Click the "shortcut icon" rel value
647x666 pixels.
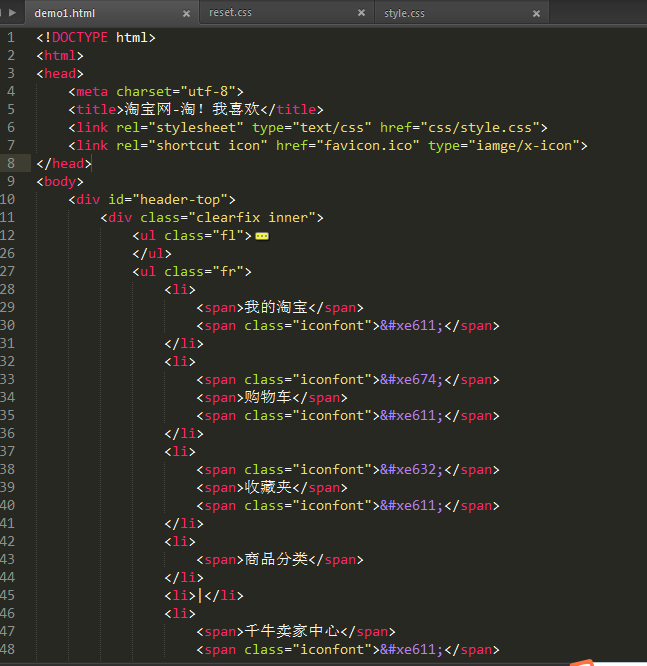[x=208, y=146]
